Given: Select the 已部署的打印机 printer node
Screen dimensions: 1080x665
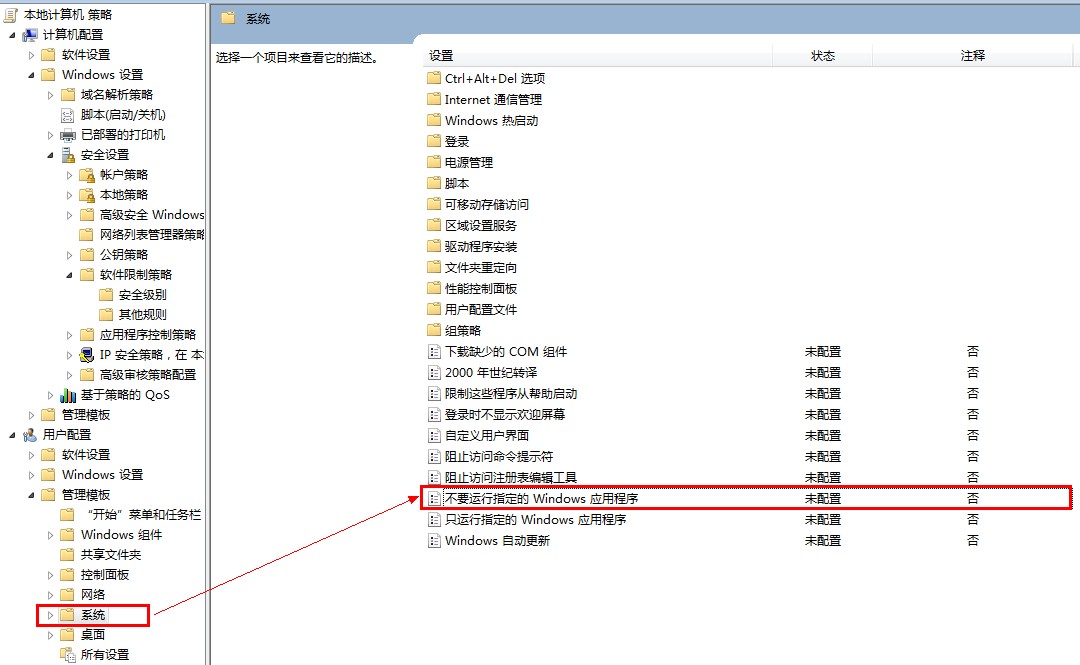Looking at the screenshot, I should [x=123, y=134].
